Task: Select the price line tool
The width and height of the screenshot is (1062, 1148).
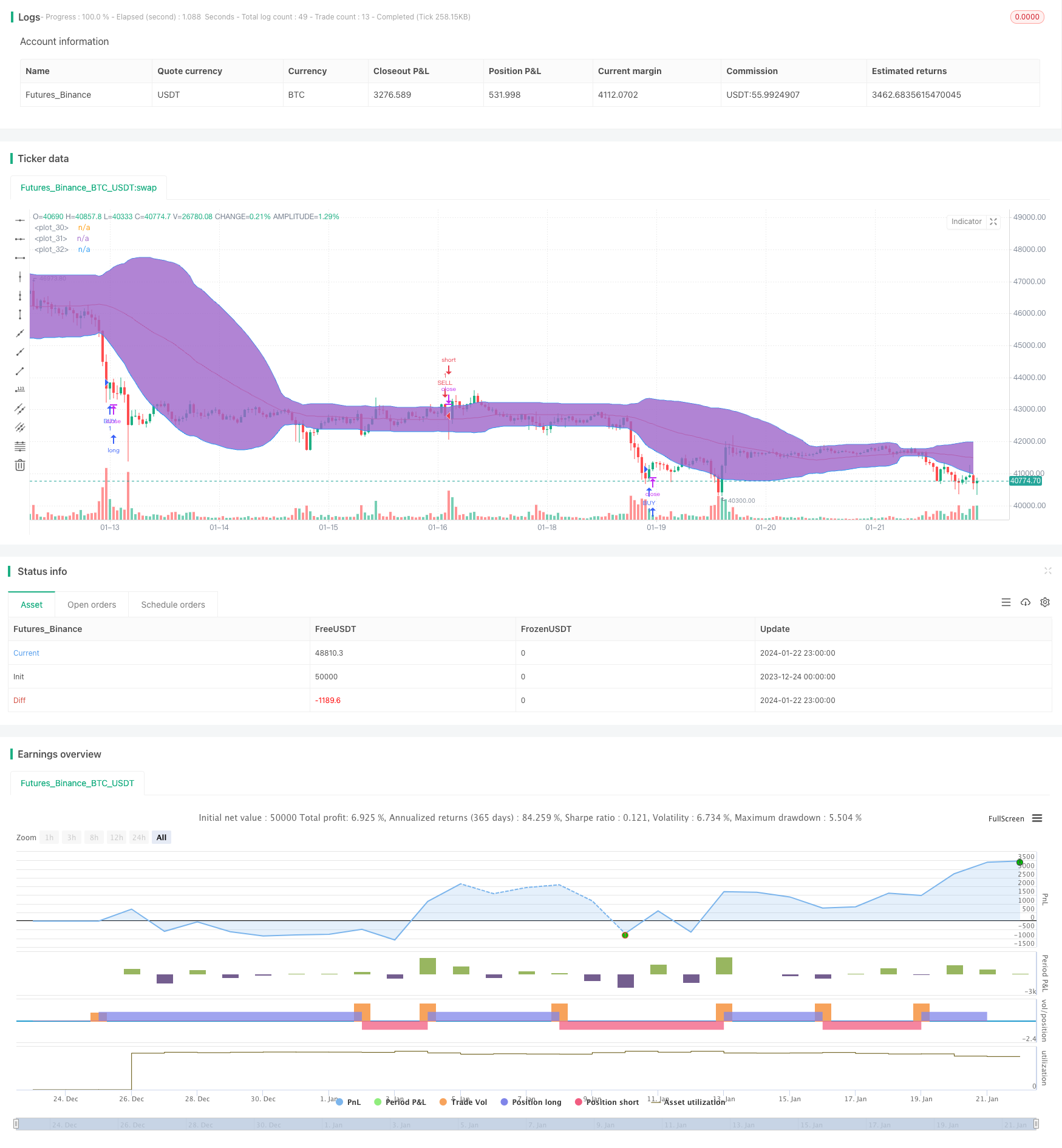Action: pyautogui.click(x=20, y=390)
